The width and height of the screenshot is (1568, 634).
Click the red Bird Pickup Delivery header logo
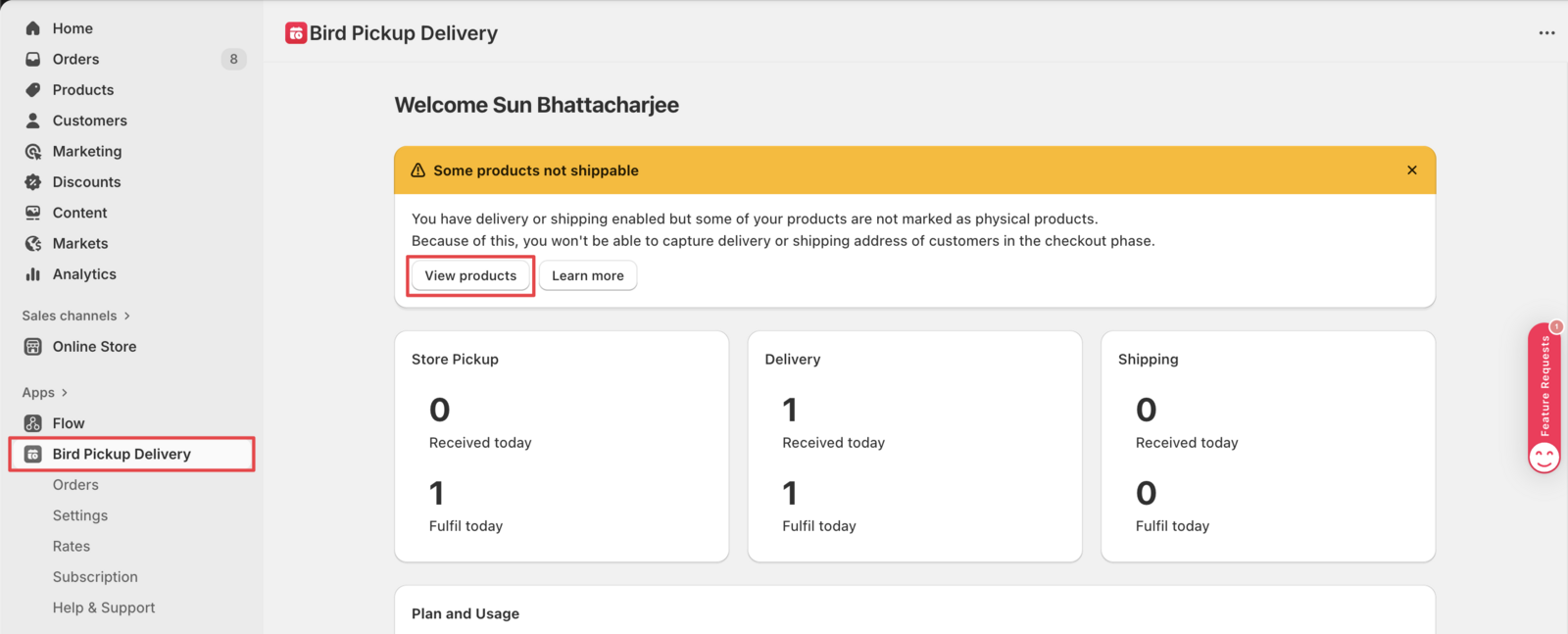click(296, 33)
